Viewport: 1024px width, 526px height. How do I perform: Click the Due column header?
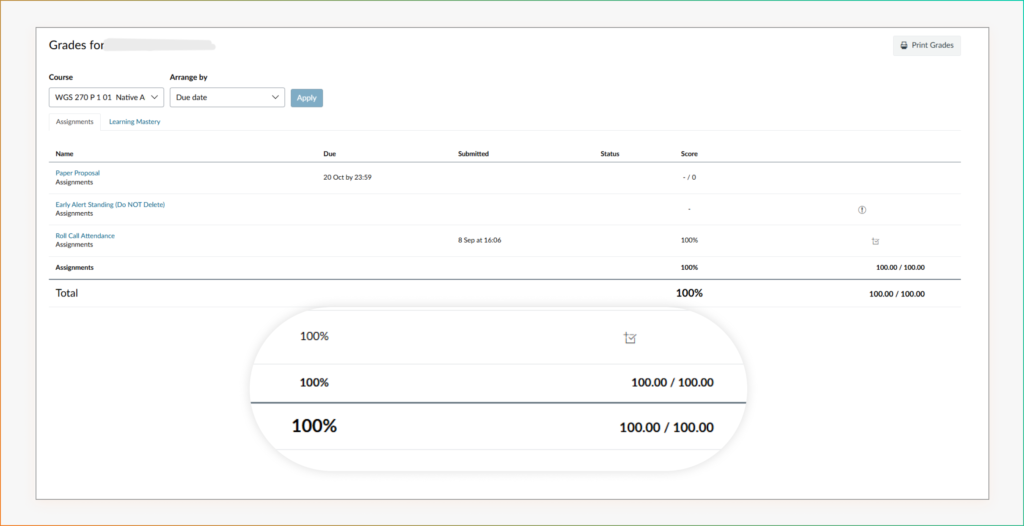coord(329,154)
